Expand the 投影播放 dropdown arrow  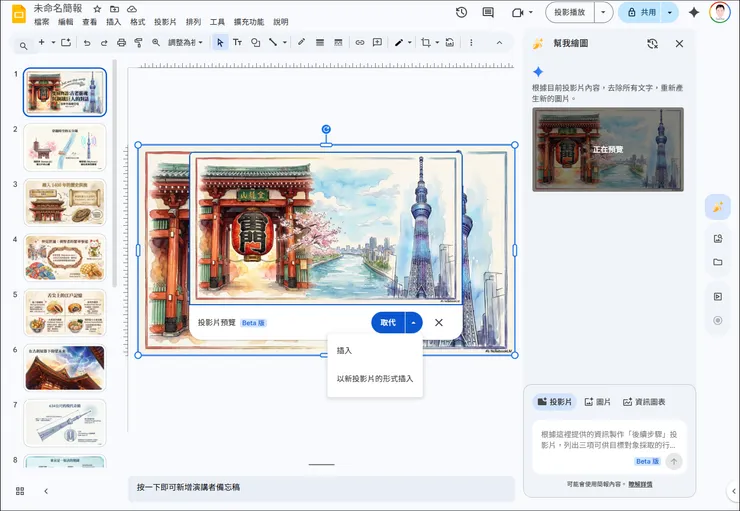tap(603, 12)
